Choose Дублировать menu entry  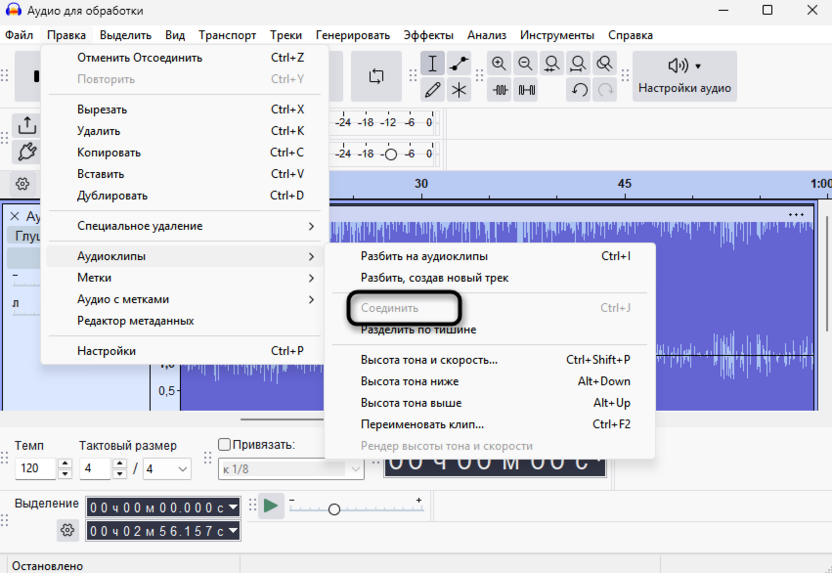pos(185,196)
